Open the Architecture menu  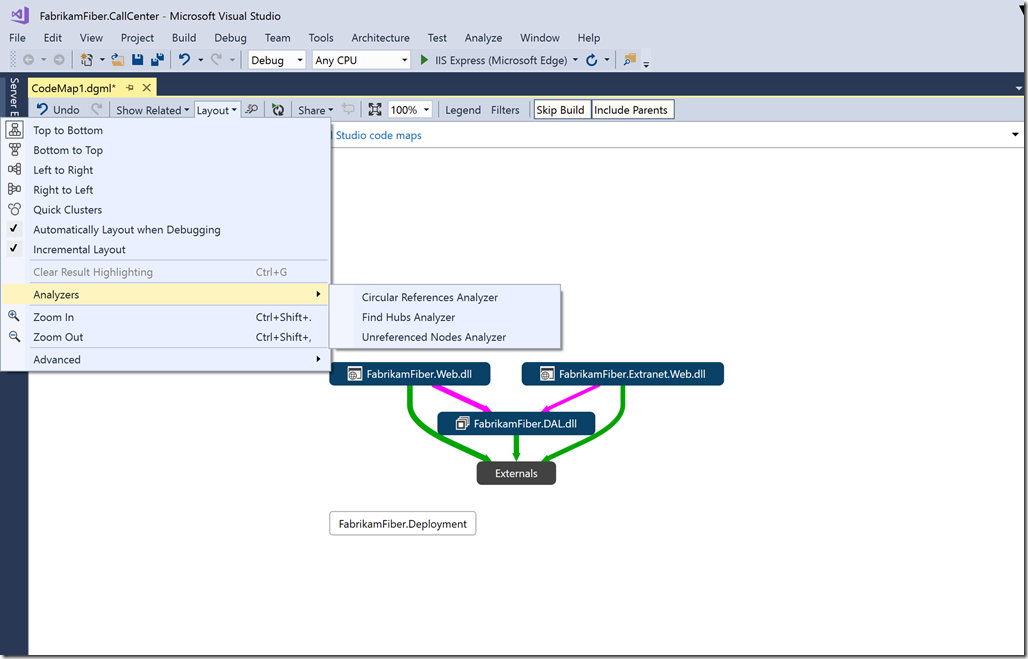coord(380,38)
